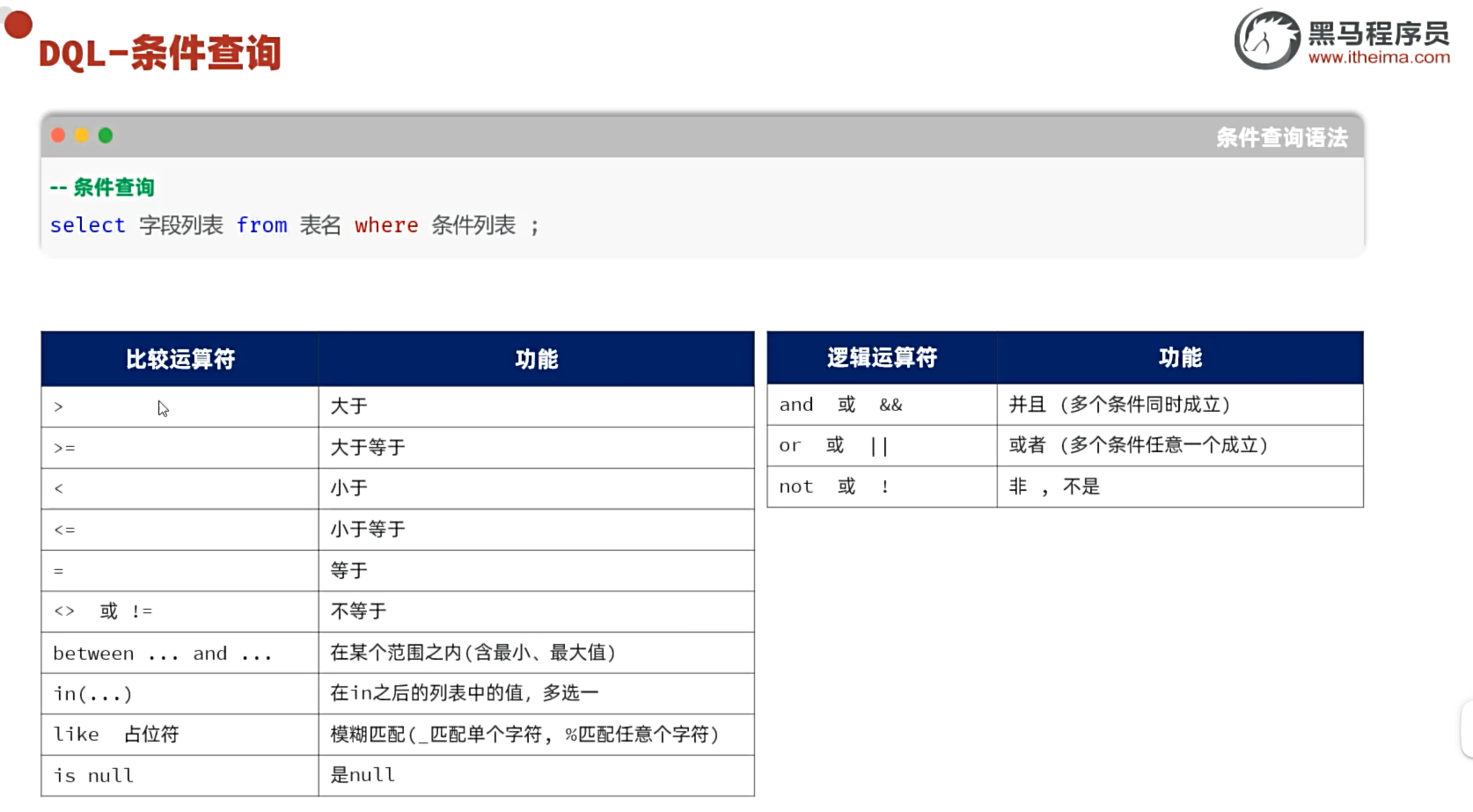Select the or 或 || cell
Screen dimensions: 1473x812
click(882, 445)
